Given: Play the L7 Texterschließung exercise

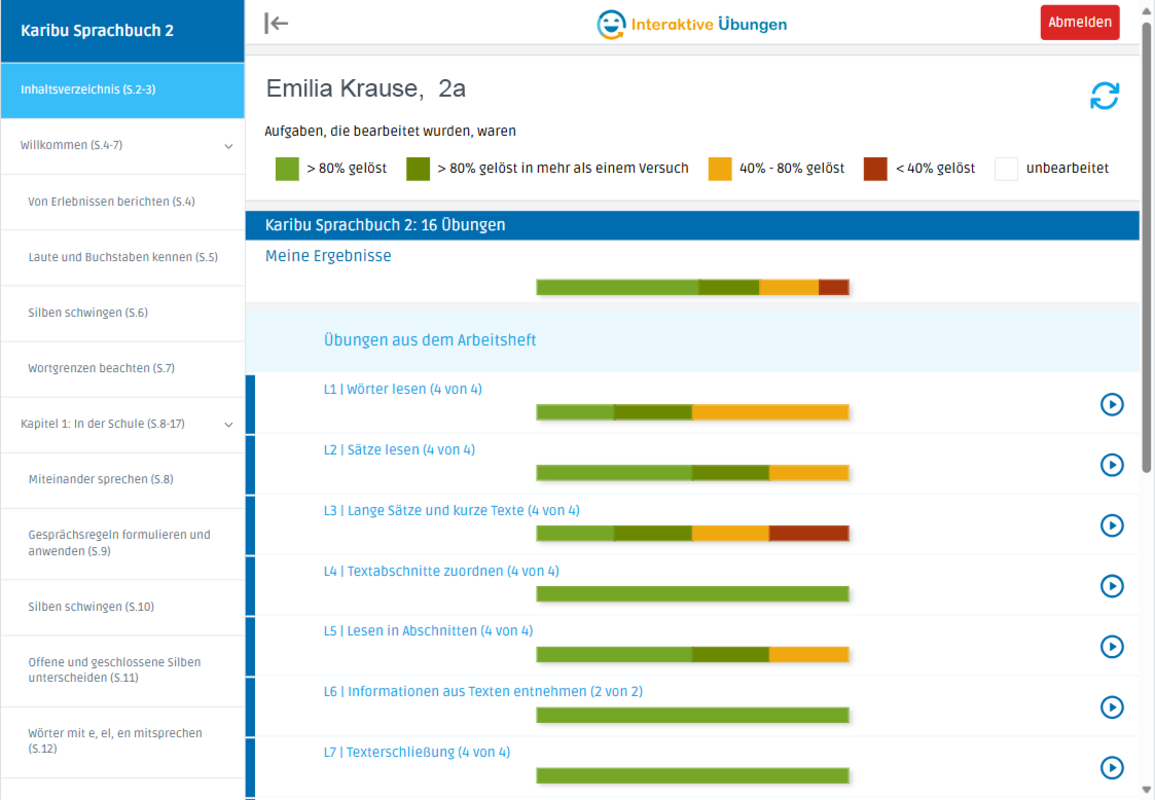Looking at the screenshot, I should click(x=1112, y=768).
